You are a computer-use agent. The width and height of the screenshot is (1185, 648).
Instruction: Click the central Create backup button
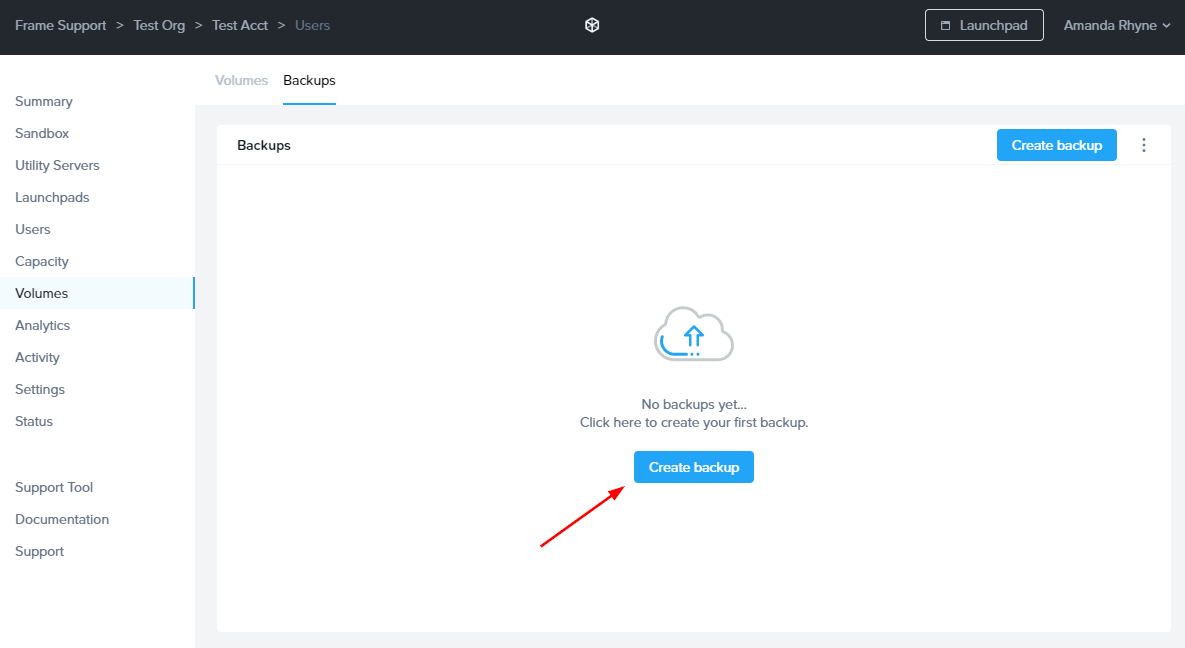click(693, 466)
